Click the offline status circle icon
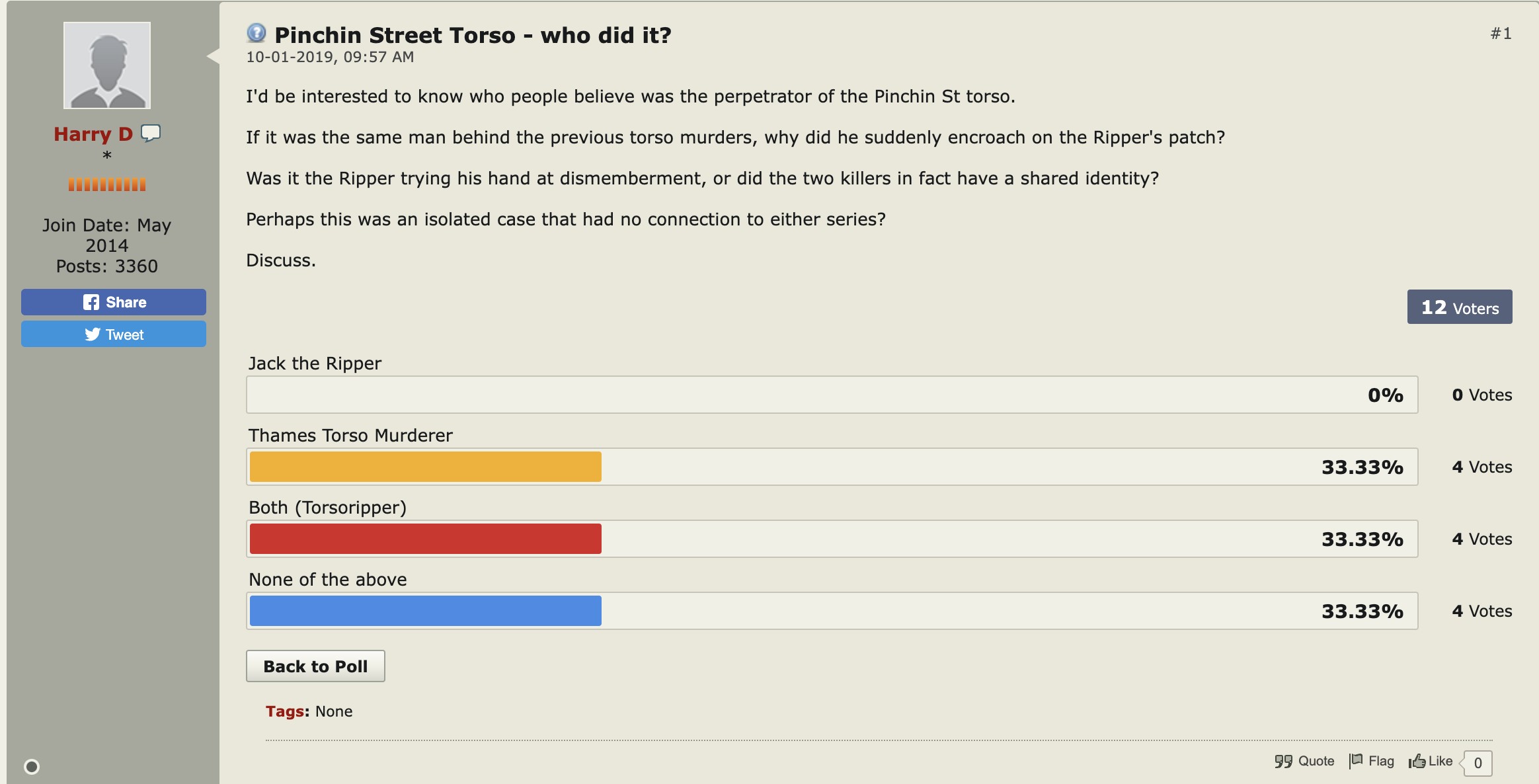The image size is (1539, 784). point(32,767)
